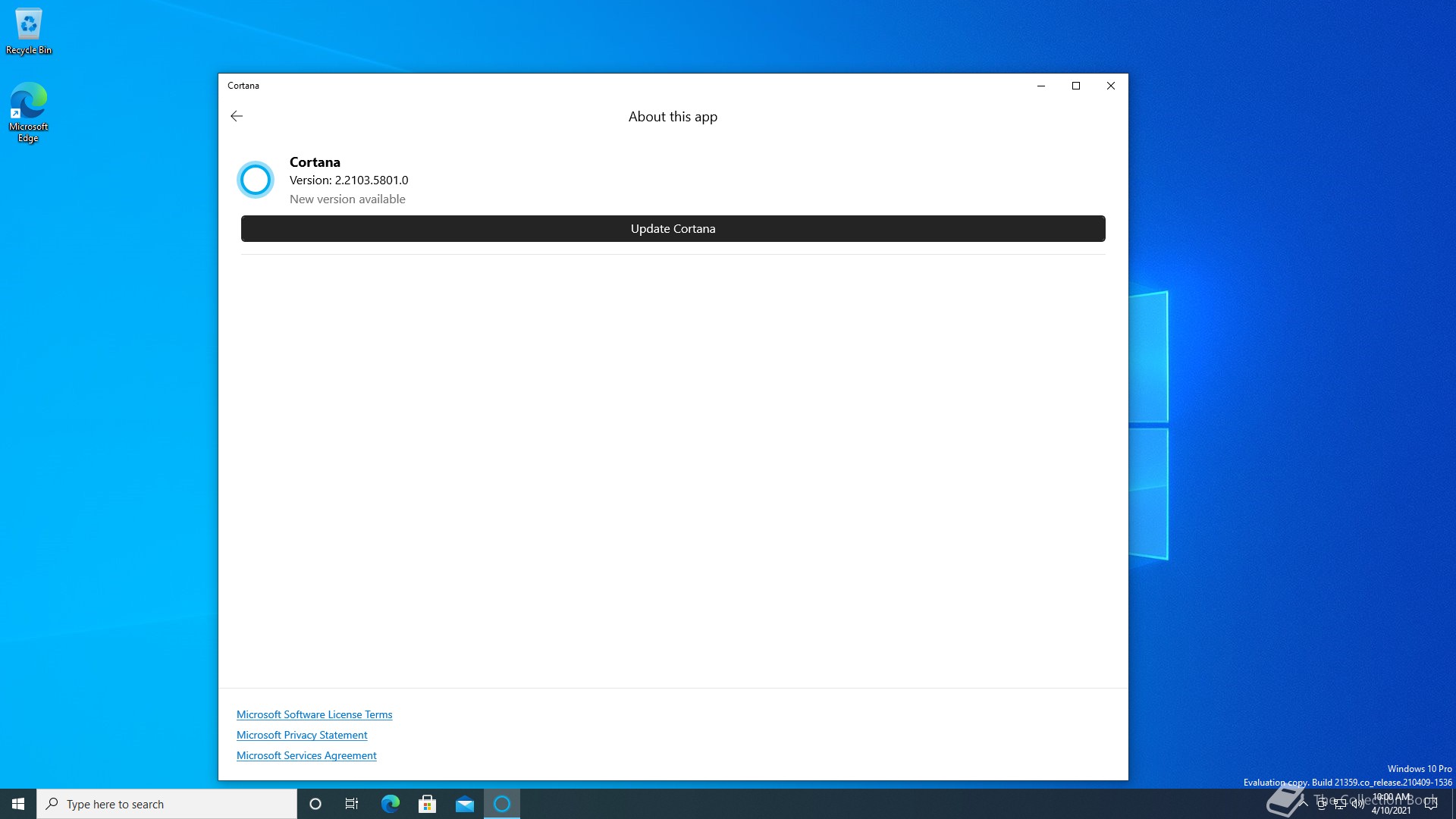Open network status tray icon
Image resolution: width=1456 pixels, height=819 pixels.
(1340, 804)
